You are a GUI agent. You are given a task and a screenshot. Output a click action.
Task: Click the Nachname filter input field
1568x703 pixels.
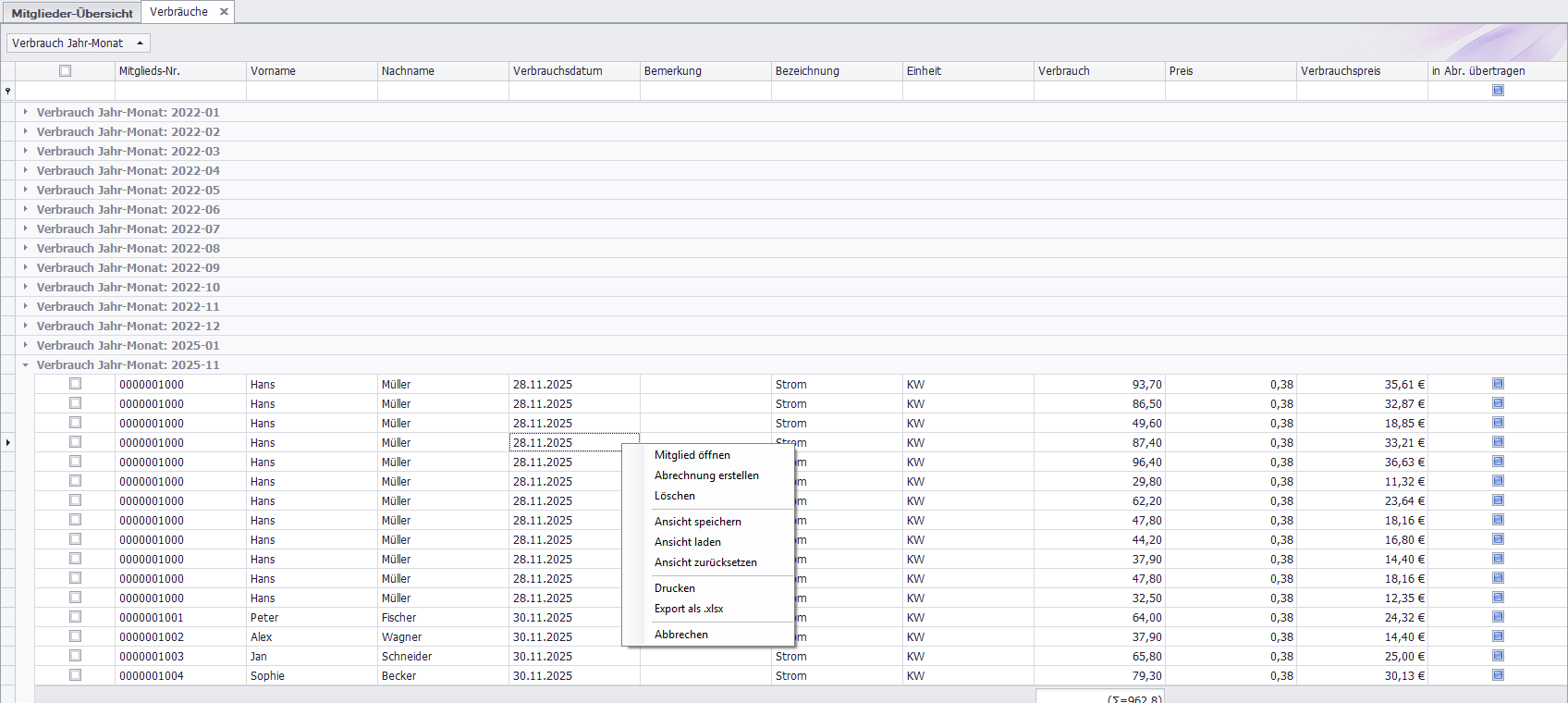point(443,91)
